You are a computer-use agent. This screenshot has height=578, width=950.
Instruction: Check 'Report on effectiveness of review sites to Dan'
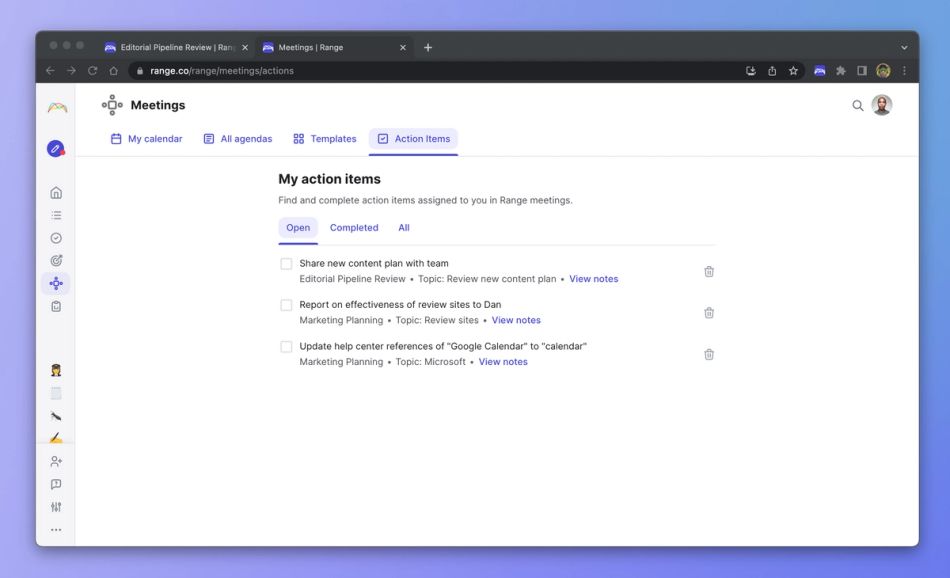click(x=286, y=305)
